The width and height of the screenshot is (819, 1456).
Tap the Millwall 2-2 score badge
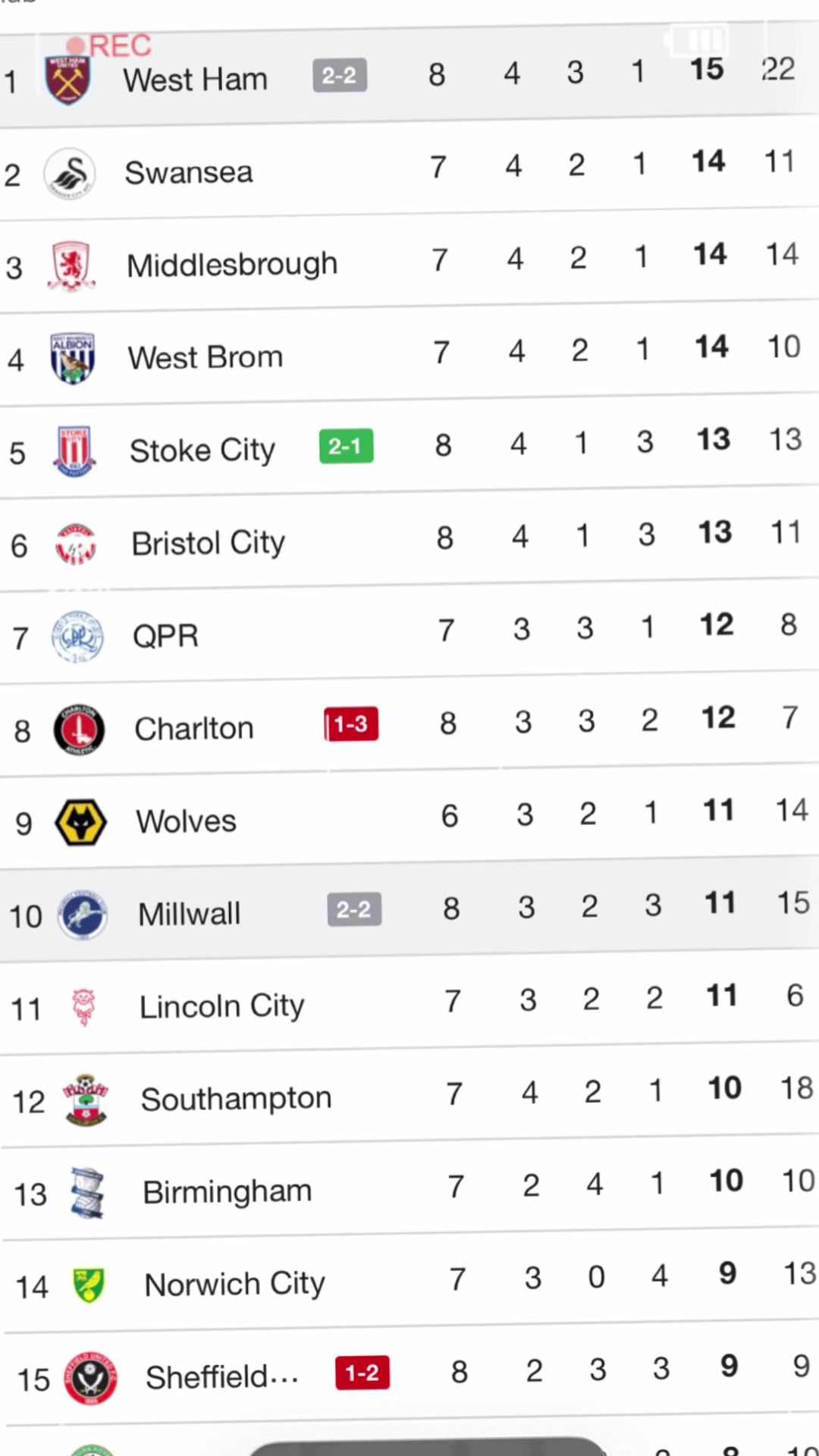point(354,909)
